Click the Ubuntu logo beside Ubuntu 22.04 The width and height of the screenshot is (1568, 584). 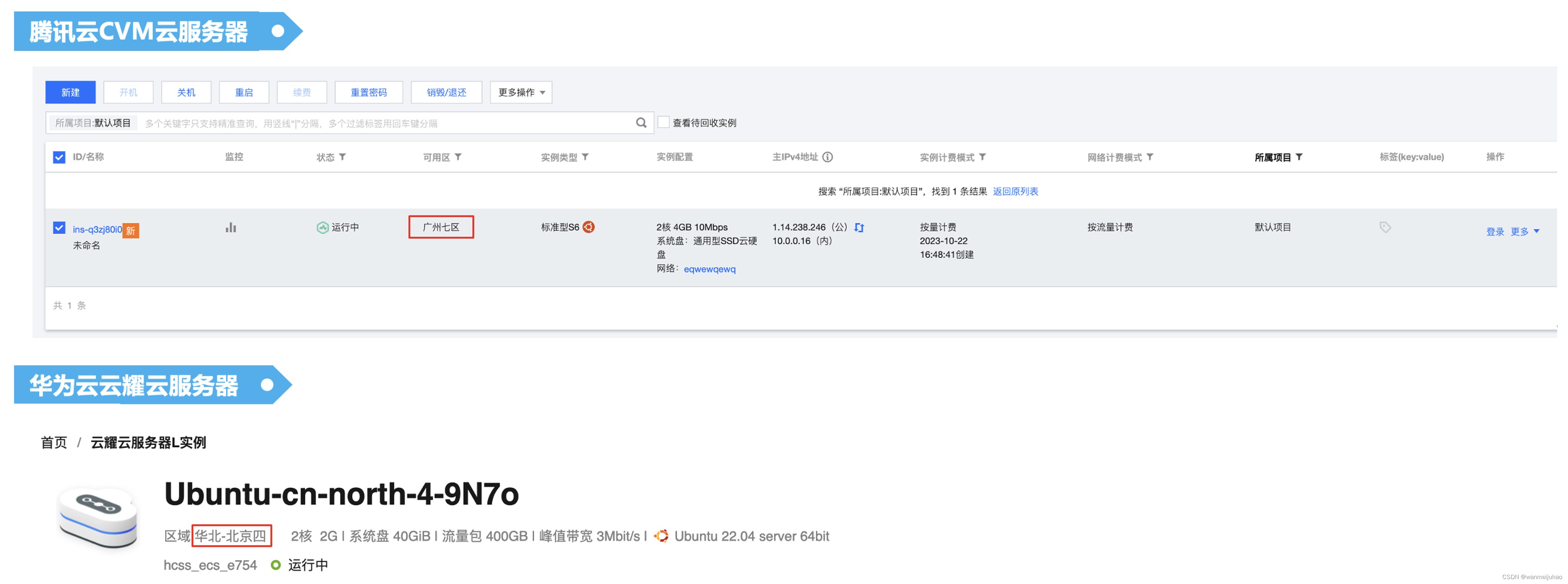pos(661,536)
